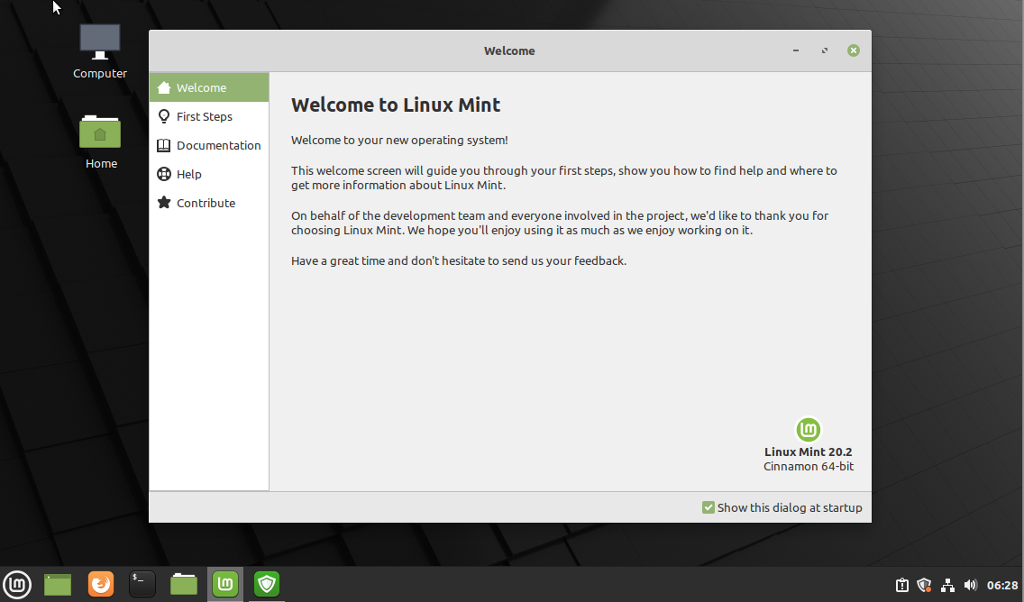Open the Home folder desktop icon
This screenshot has width=1024, height=602.
pos(100,142)
